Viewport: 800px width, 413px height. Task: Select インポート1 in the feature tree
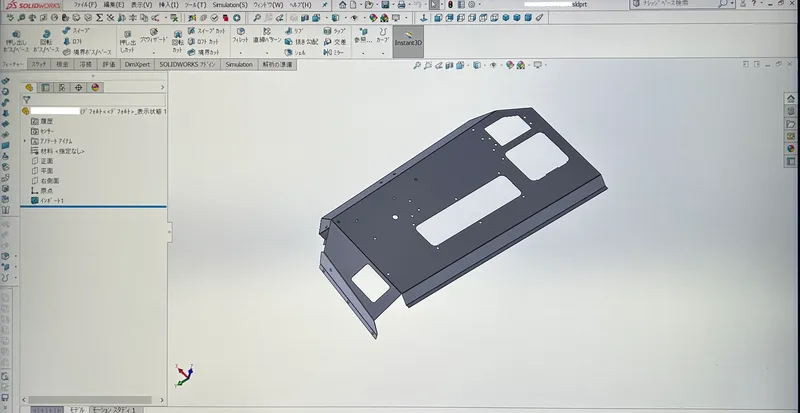[x=47, y=201]
